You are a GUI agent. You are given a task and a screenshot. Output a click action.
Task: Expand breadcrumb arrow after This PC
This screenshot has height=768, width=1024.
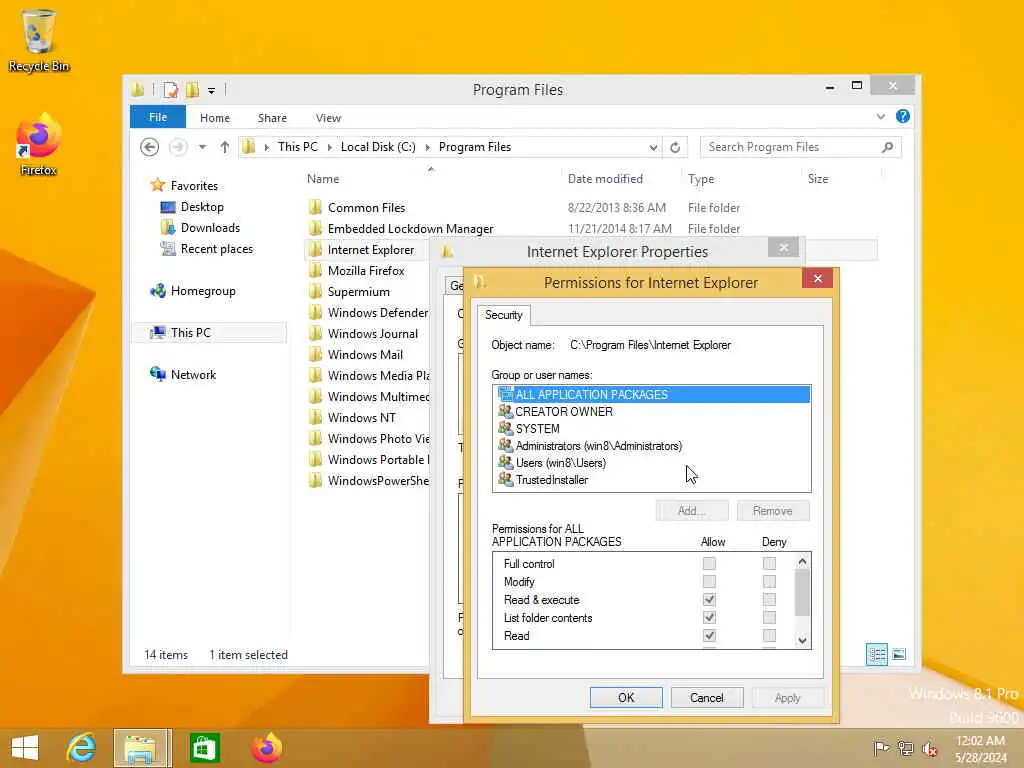point(329,148)
